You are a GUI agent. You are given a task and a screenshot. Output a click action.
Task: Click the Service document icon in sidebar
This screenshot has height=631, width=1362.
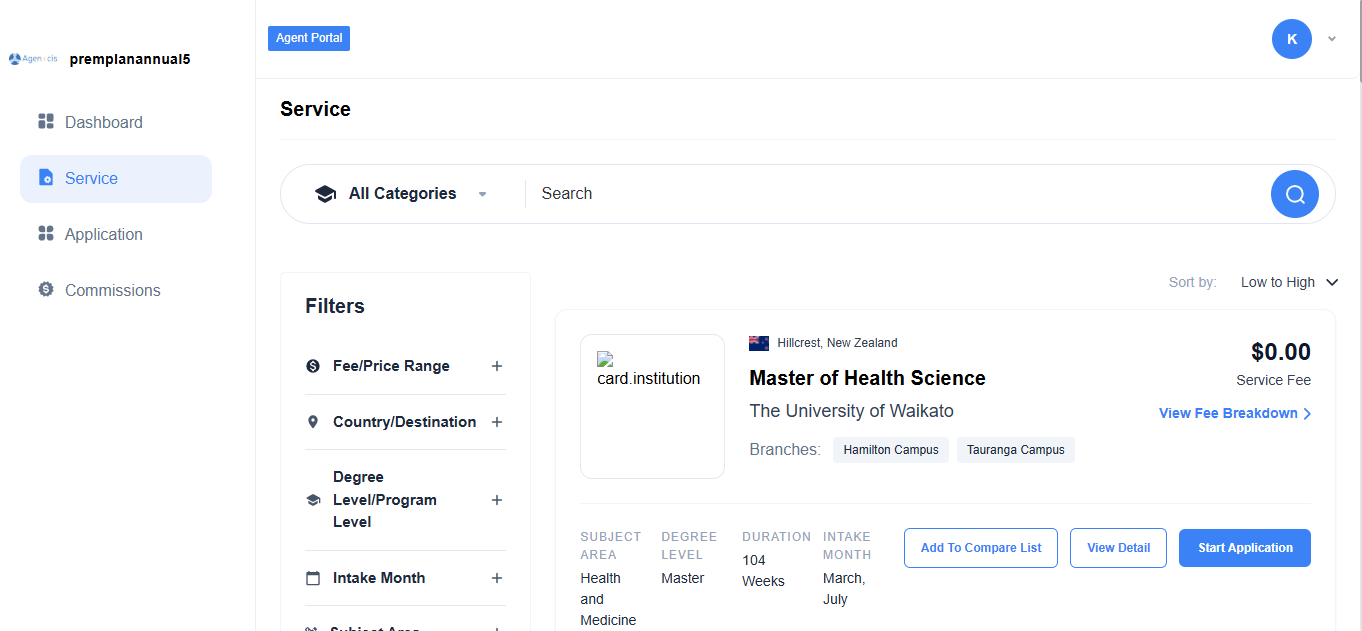tap(46, 178)
